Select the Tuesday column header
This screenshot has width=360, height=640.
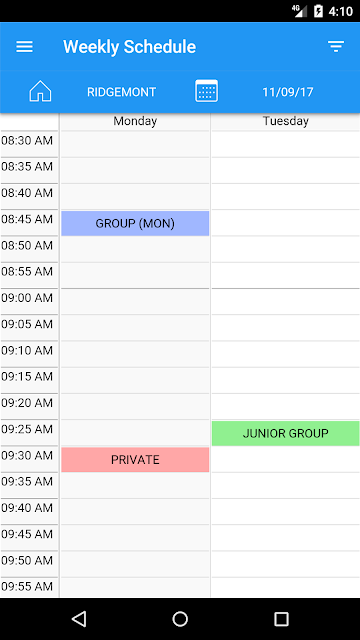click(285, 121)
